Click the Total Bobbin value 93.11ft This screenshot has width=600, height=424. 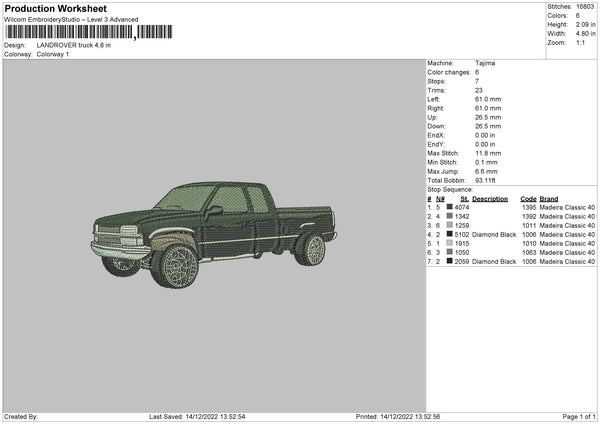tap(486, 180)
